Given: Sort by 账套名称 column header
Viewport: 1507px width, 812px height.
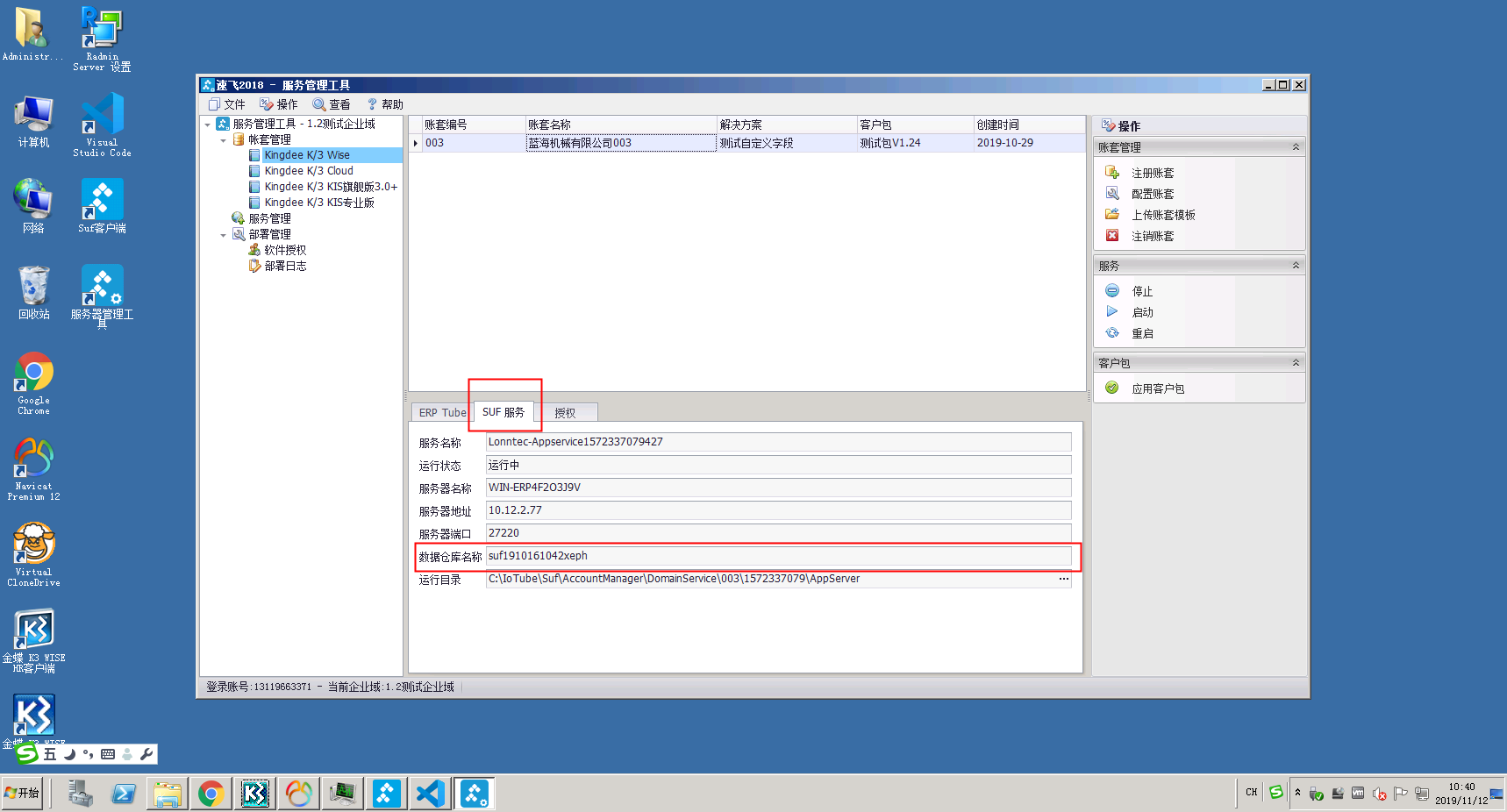Looking at the screenshot, I should pyautogui.click(x=621, y=125).
